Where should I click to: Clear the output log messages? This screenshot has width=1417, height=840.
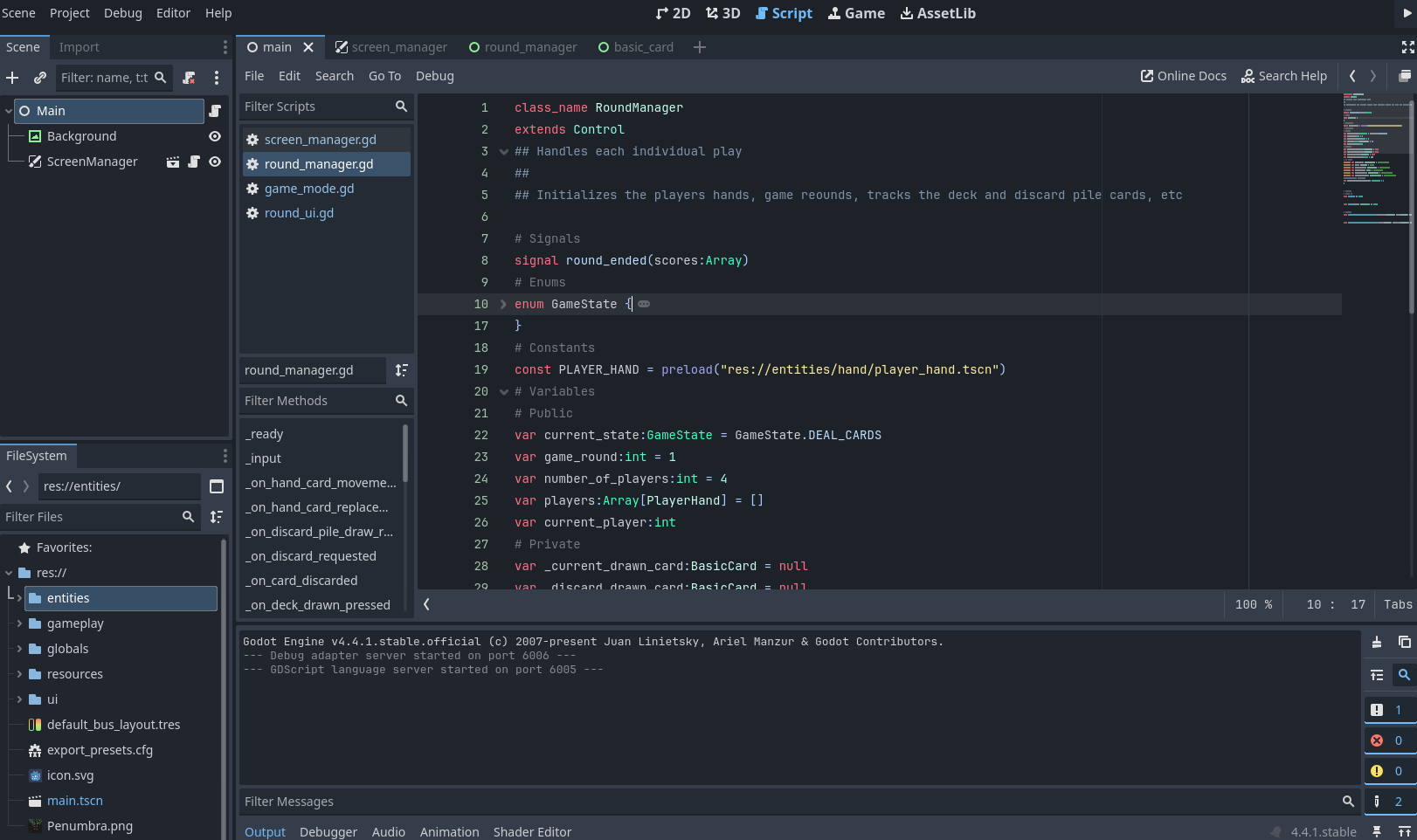(1376, 643)
